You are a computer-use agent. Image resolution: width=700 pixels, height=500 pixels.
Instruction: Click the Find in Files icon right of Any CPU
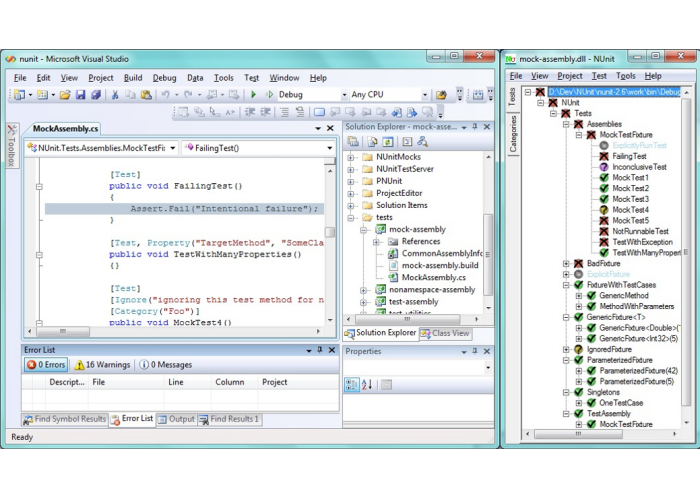441,95
